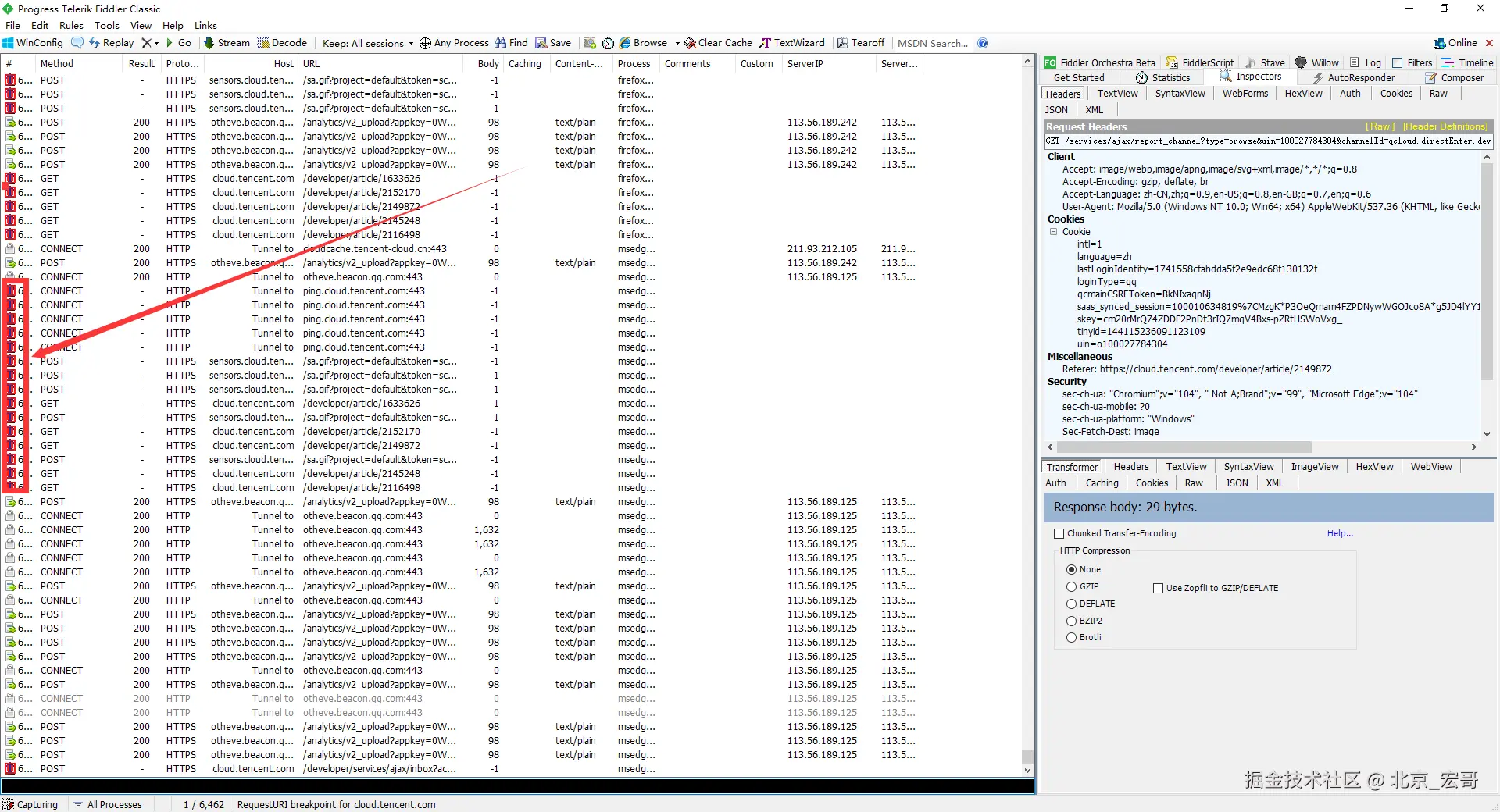Image resolution: width=1500 pixels, height=812 pixels.
Task: Sort sessions by Result column header
Action: (x=141, y=64)
